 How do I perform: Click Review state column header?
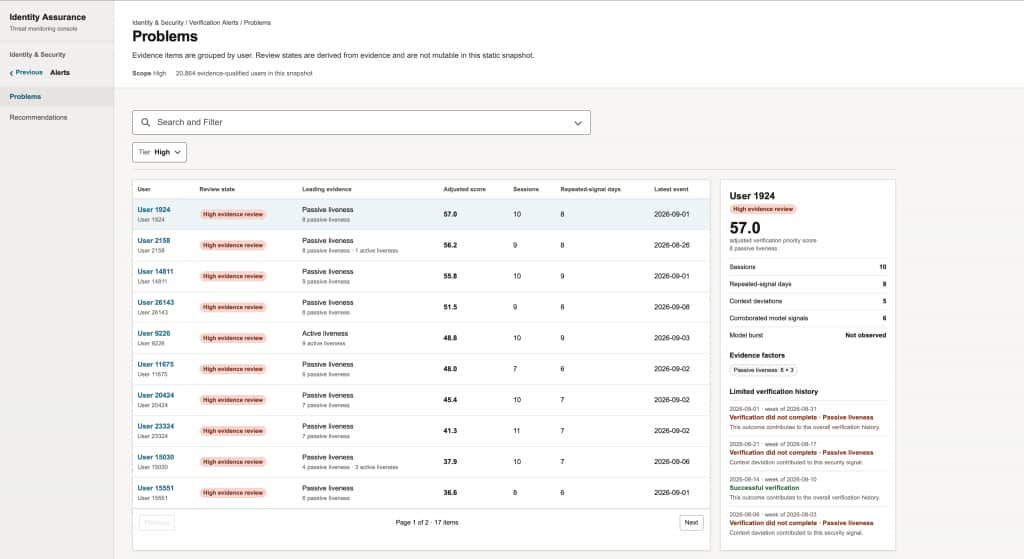217,189
